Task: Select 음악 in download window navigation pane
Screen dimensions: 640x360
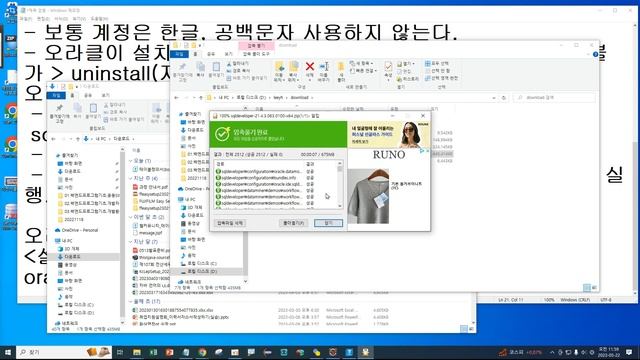Action: [x=192, y=256]
